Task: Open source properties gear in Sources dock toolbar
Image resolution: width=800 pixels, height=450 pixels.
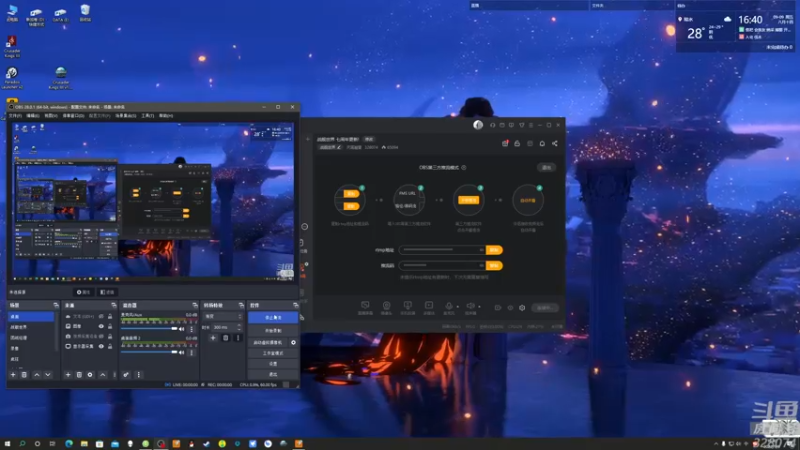Action: (x=90, y=374)
